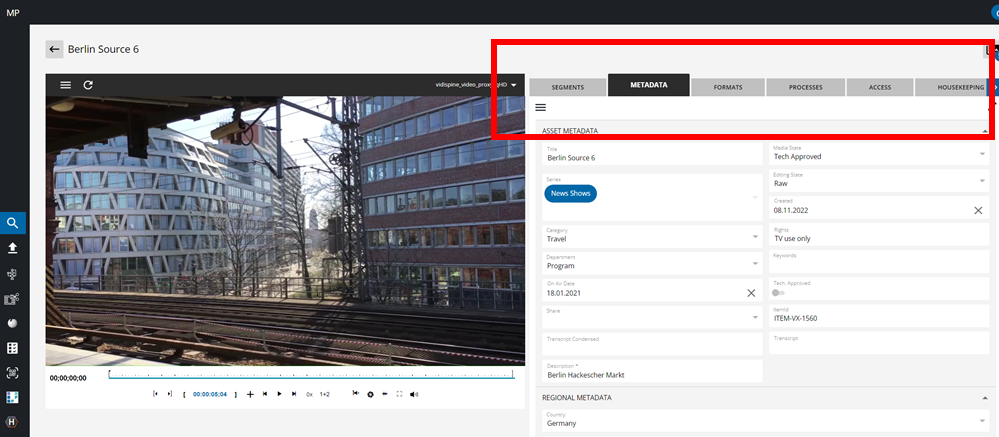Toggle the Tech. Approved switch
Viewport: 999px width, 437px height.
pyautogui.click(x=778, y=293)
